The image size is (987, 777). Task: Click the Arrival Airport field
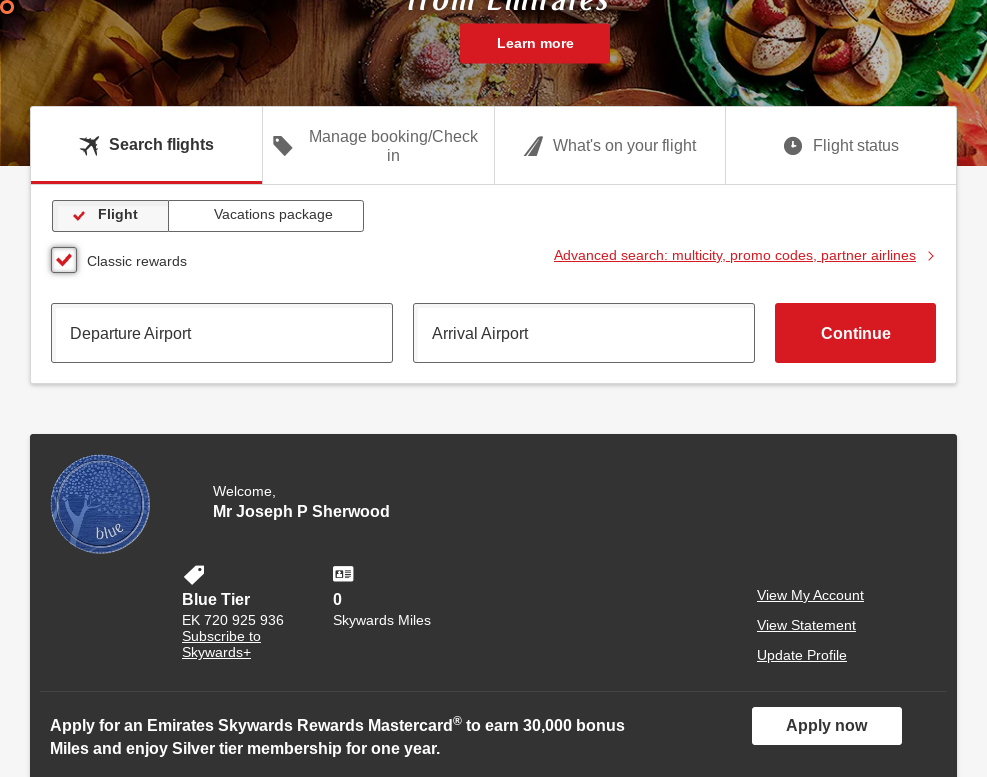coord(584,333)
